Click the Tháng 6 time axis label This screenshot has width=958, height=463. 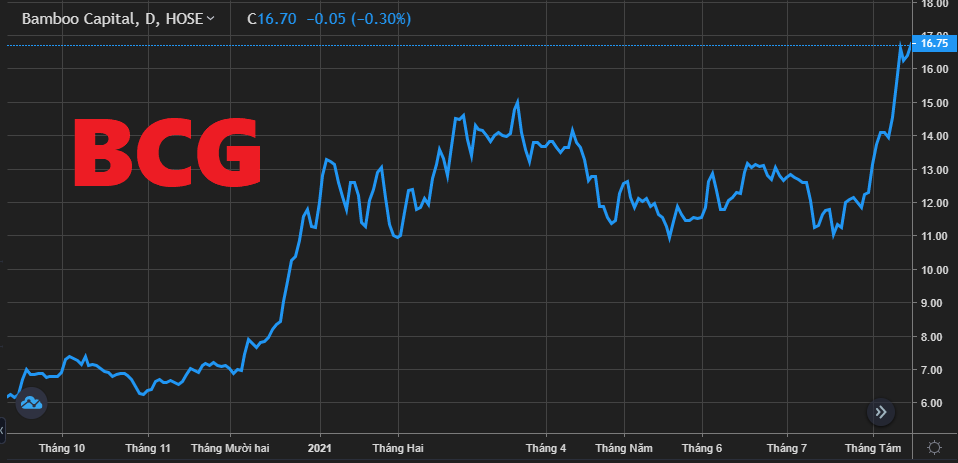(x=702, y=448)
